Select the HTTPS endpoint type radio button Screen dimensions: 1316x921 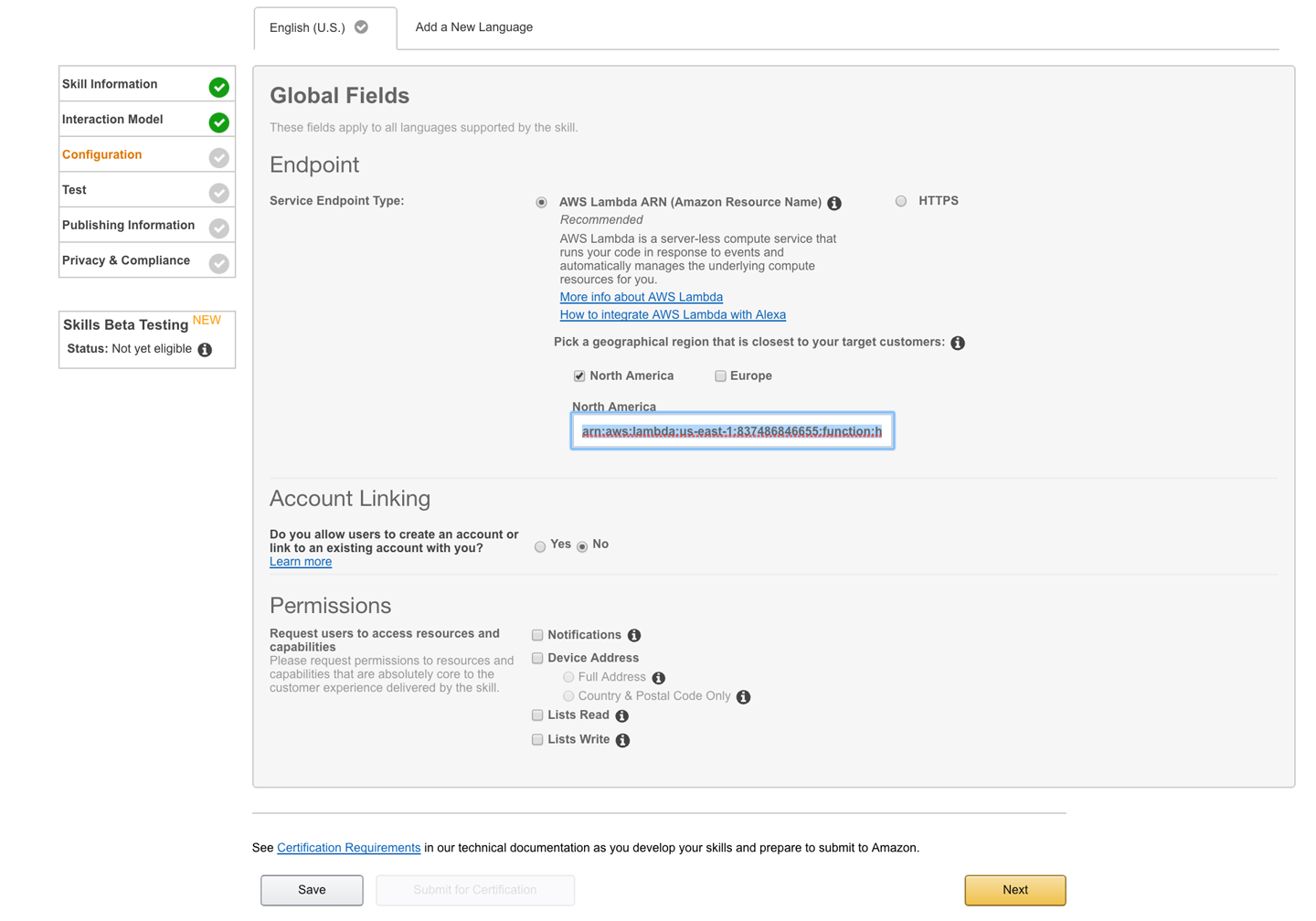point(901,201)
